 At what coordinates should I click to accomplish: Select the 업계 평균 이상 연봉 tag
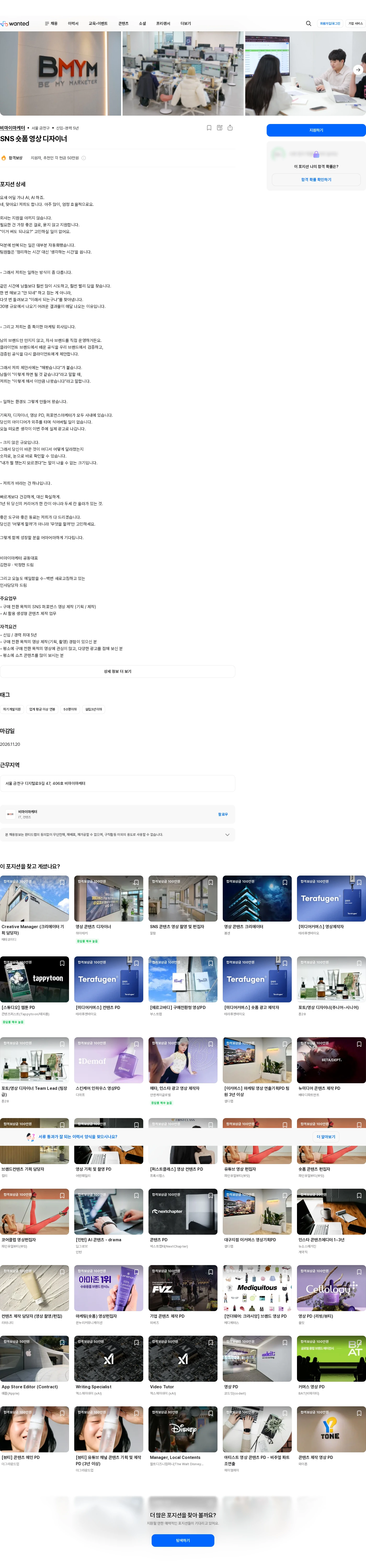pyautogui.click(x=42, y=709)
